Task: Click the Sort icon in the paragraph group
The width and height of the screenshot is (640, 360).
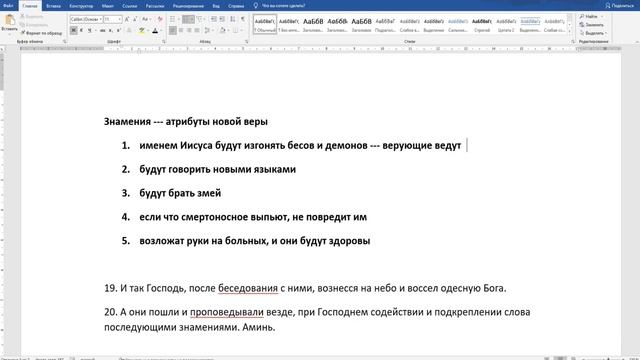Action: (233, 19)
